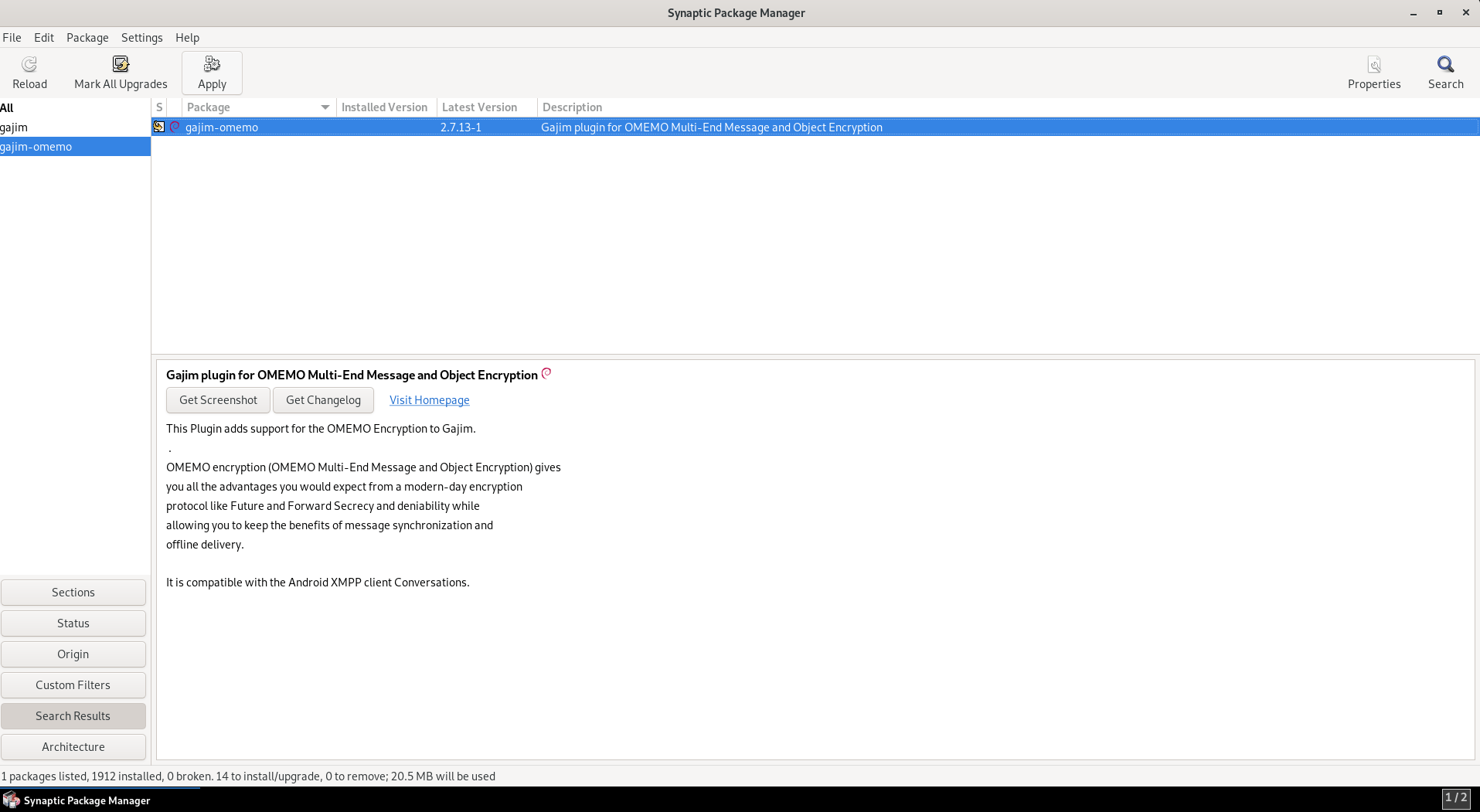Open the Search tool
This screenshot has width=1480, height=812.
click(1444, 65)
